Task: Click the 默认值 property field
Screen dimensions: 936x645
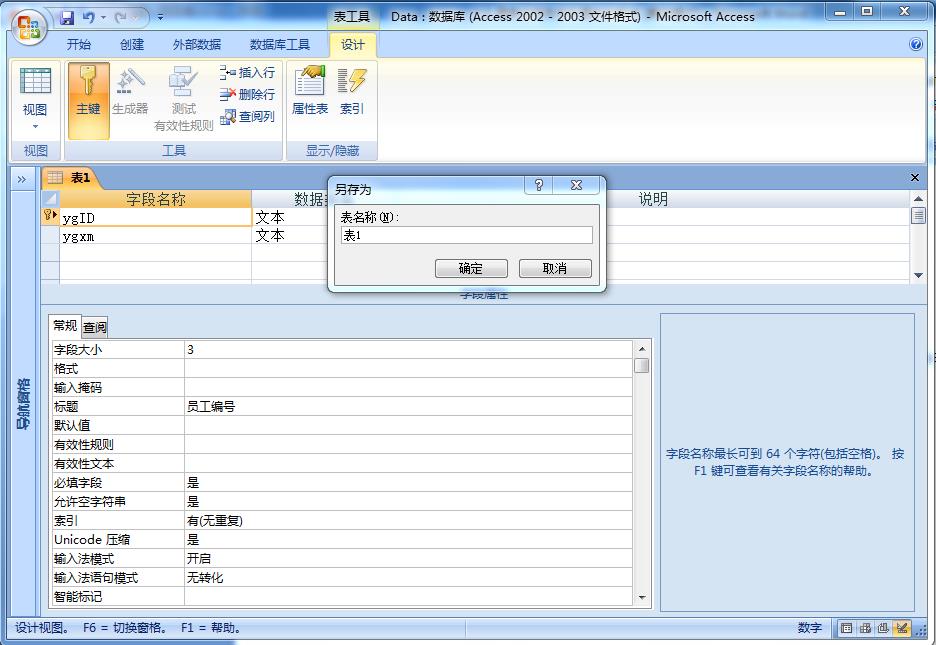Action: 408,425
